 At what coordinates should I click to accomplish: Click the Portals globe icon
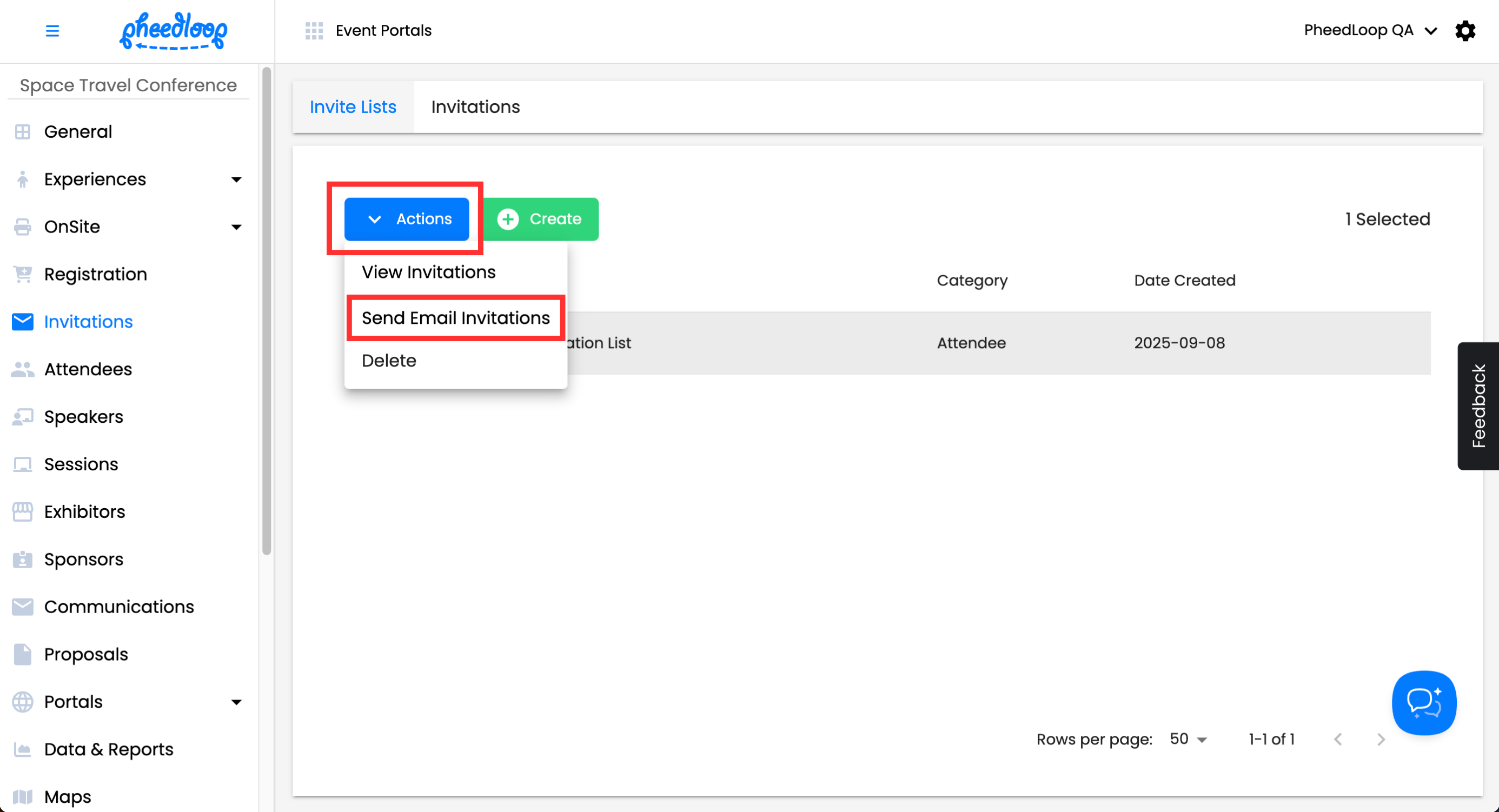[x=23, y=702]
